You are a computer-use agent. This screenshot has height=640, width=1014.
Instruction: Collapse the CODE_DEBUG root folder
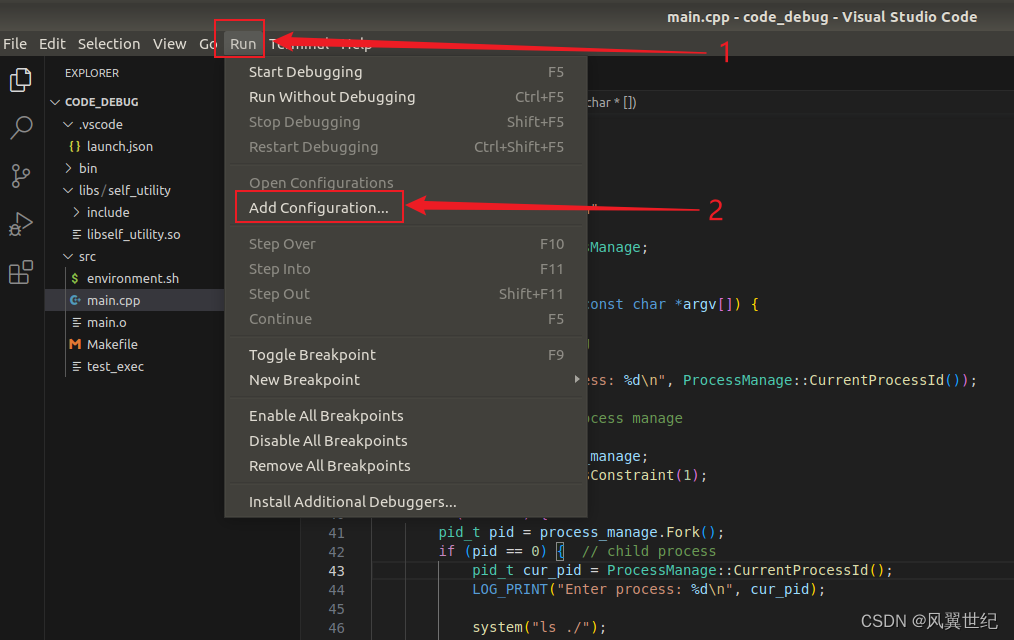55,102
